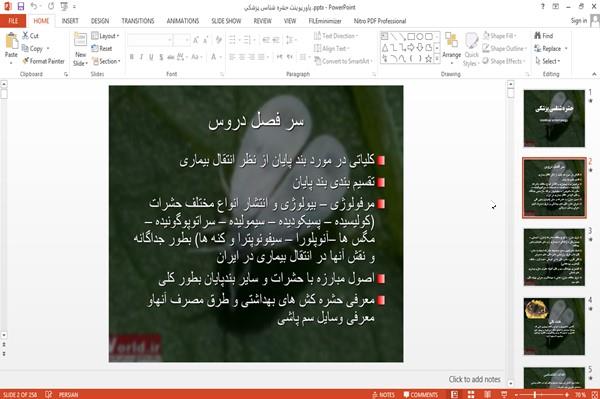
Task: Open Quick Styles gallery
Action: coord(471,50)
